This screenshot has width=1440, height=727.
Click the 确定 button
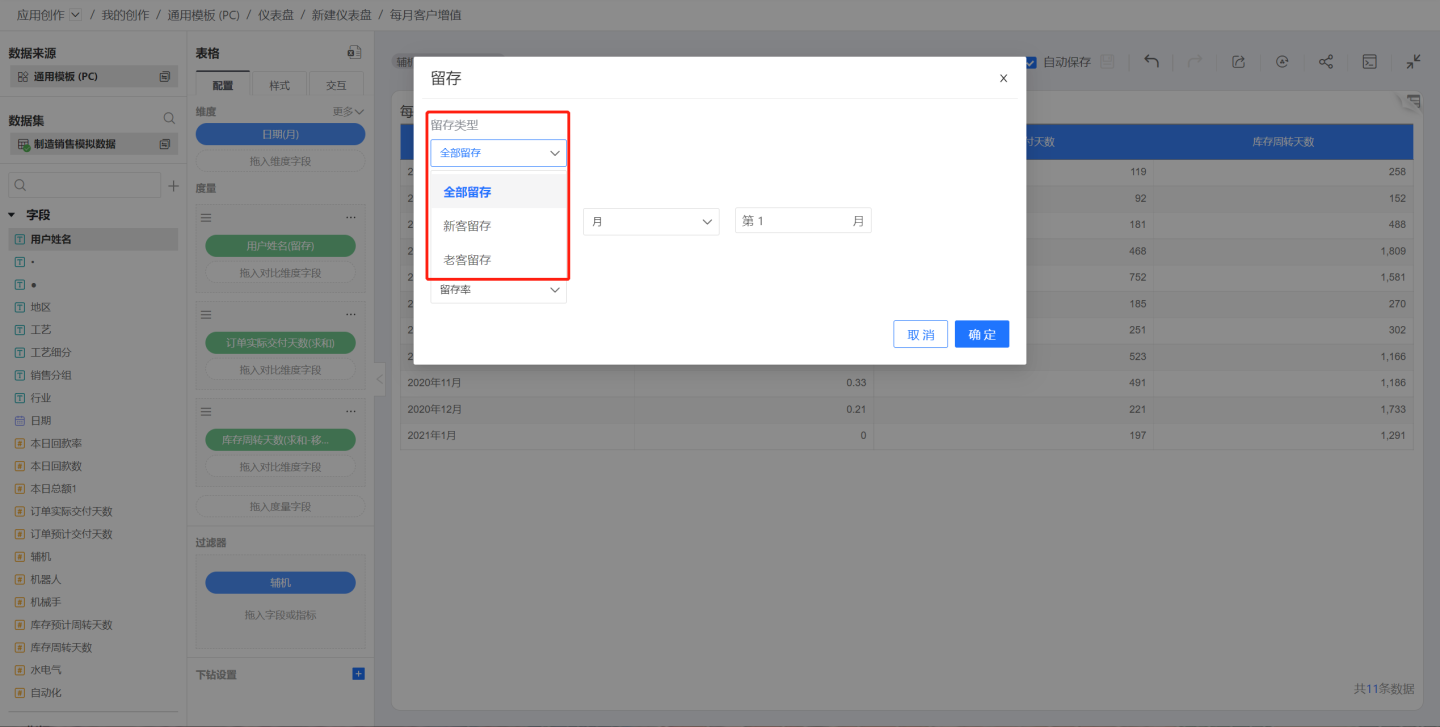(982, 334)
